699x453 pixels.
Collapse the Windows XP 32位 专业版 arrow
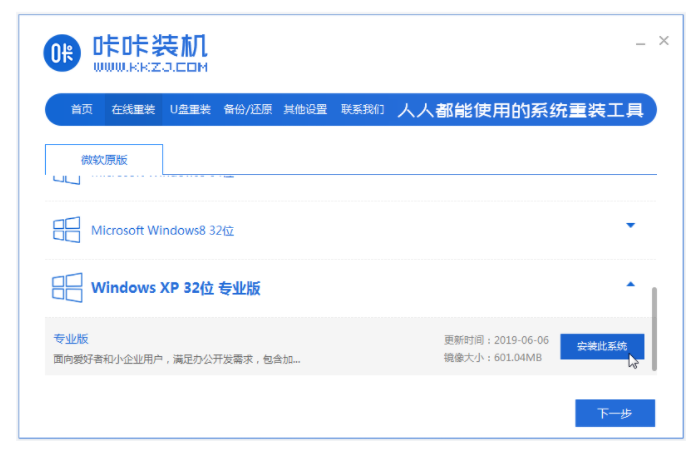tap(630, 285)
